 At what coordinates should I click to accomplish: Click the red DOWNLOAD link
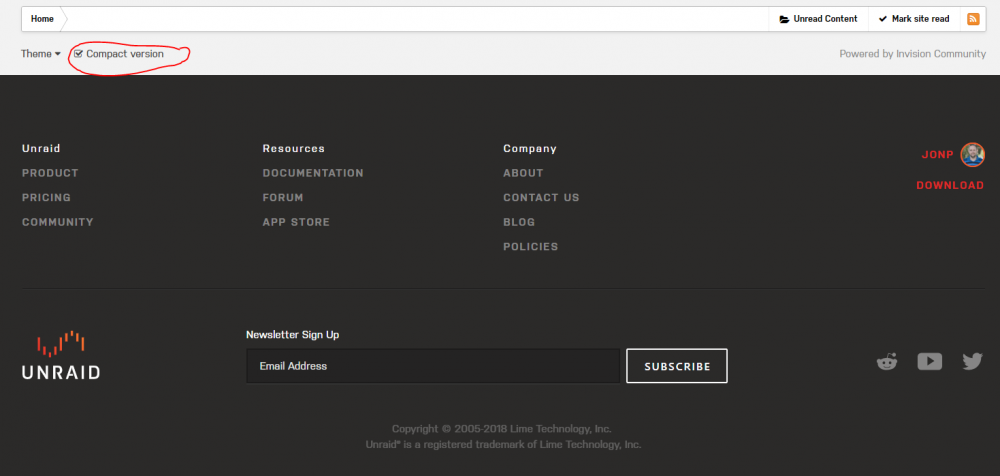pos(950,185)
